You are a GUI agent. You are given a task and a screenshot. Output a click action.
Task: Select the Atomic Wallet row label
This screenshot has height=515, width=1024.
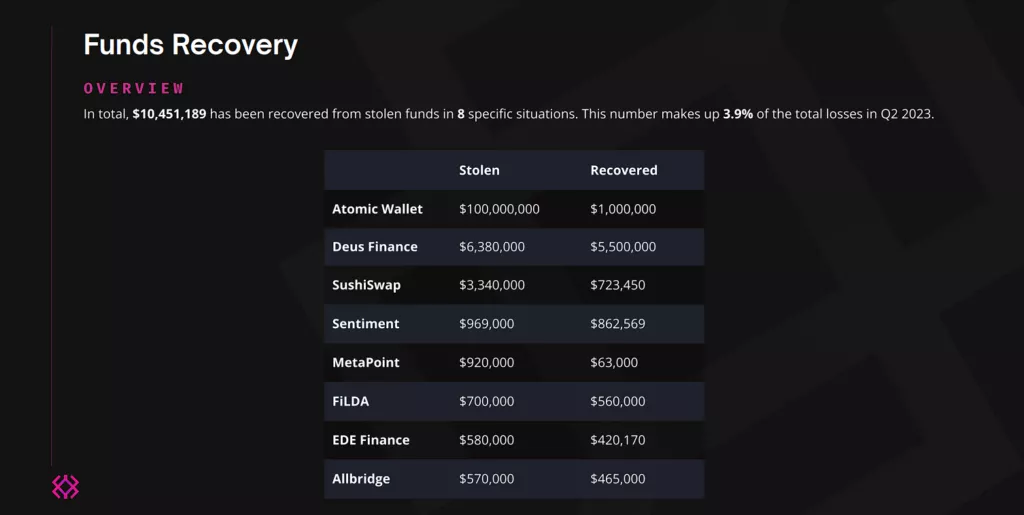click(377, 209)
